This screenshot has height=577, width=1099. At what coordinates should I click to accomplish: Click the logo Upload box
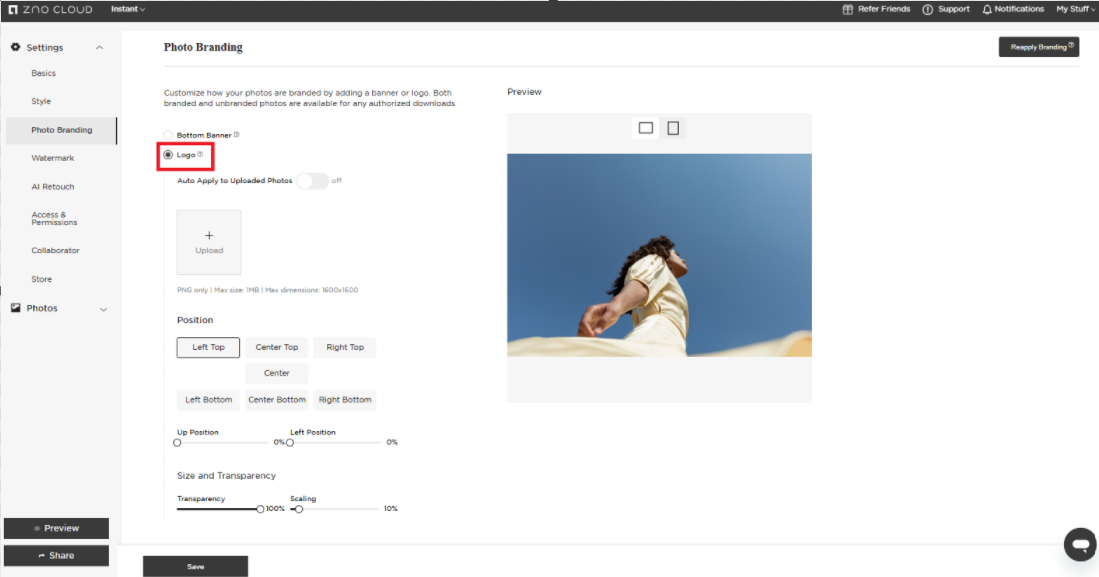pos(209,242)
